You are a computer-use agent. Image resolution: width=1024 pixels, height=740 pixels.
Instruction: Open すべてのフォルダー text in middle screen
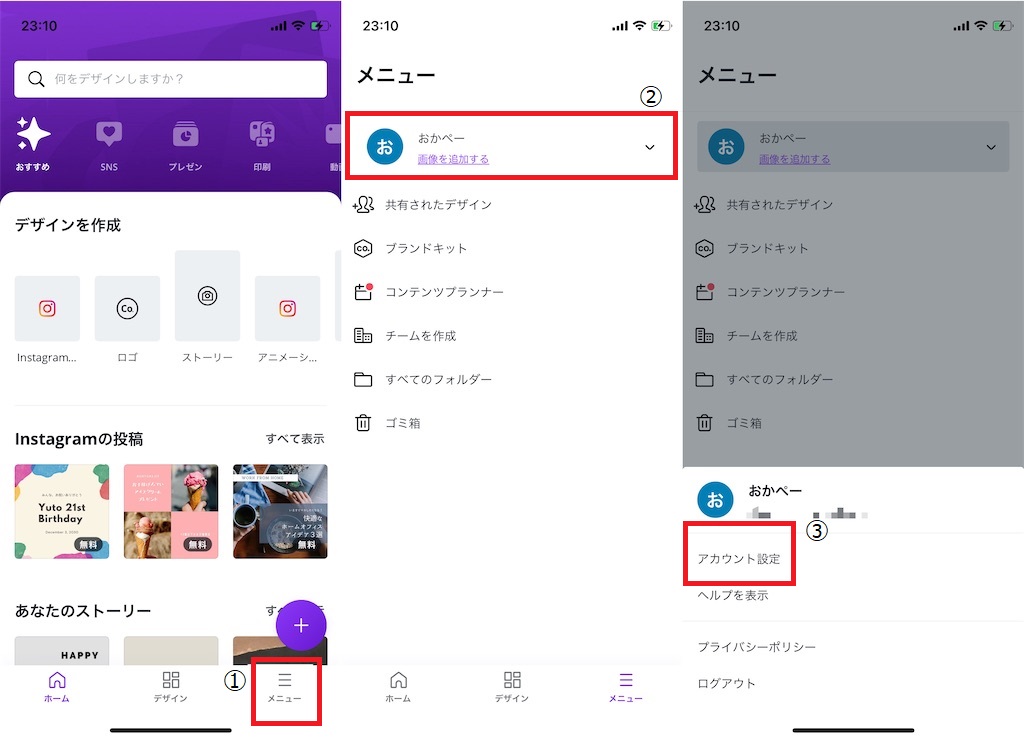(x=438, y=379)
